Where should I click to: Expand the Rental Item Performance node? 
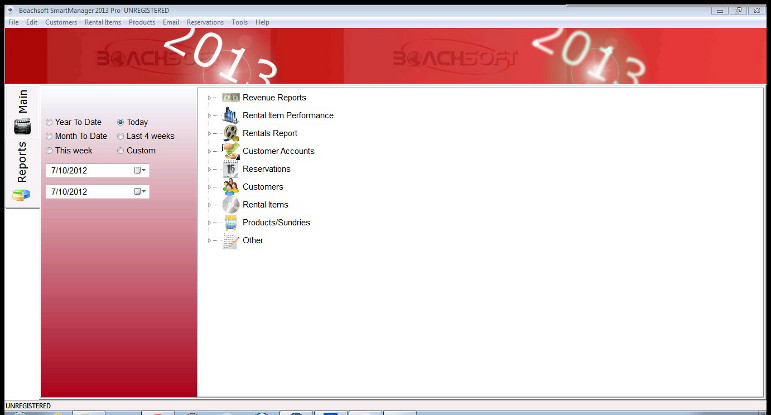[209, 116]
